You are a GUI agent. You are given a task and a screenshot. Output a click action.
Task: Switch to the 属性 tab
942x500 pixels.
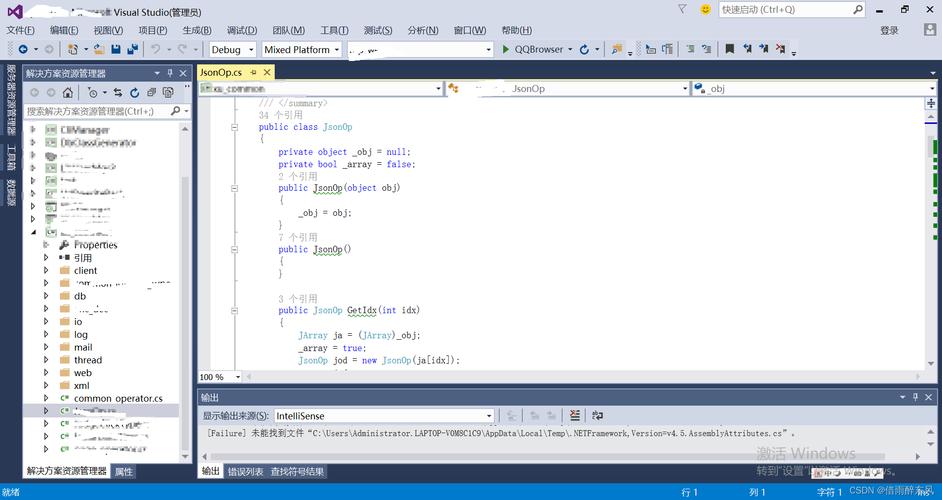pos(123,472)
